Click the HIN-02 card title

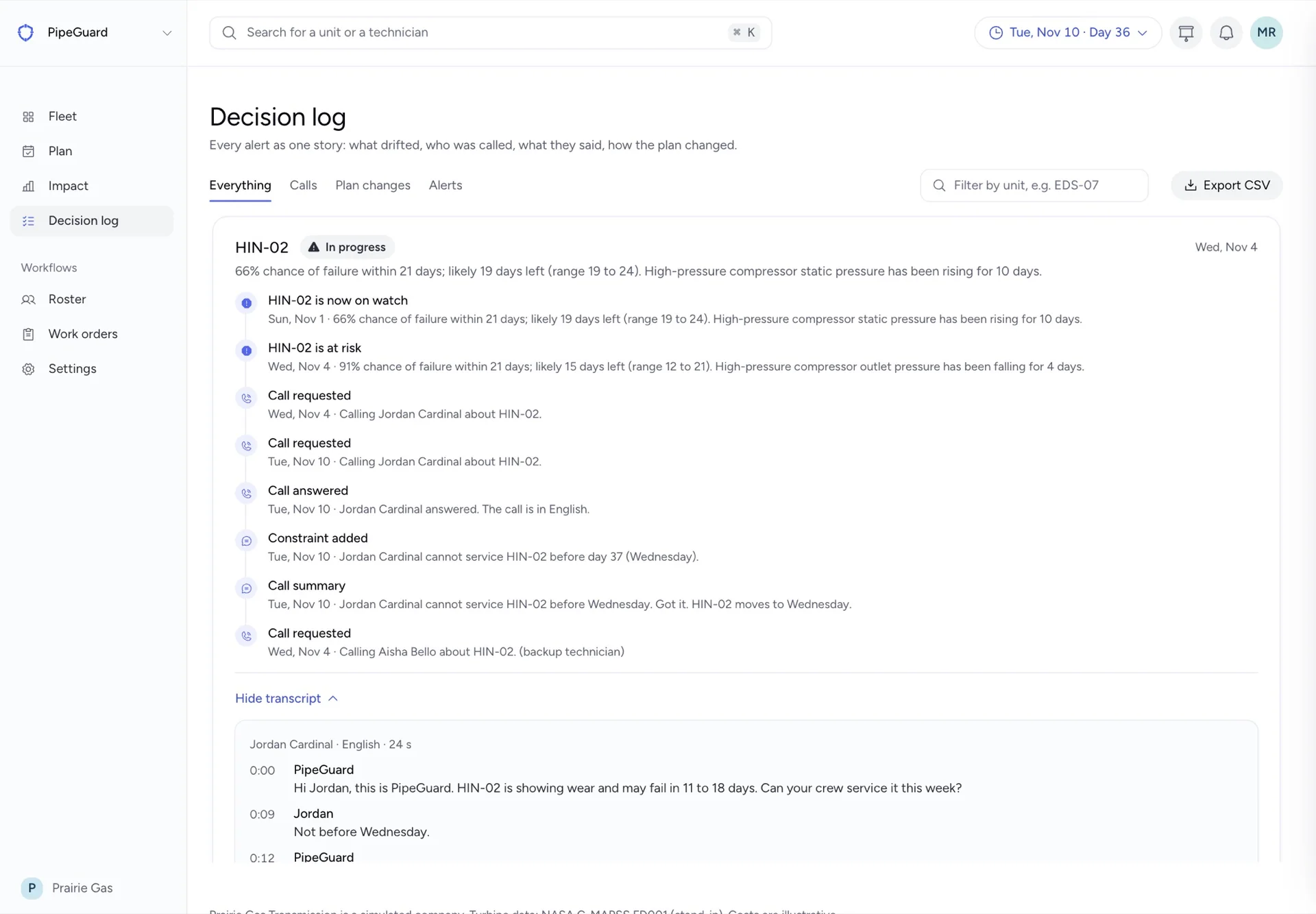click(262, 247)
